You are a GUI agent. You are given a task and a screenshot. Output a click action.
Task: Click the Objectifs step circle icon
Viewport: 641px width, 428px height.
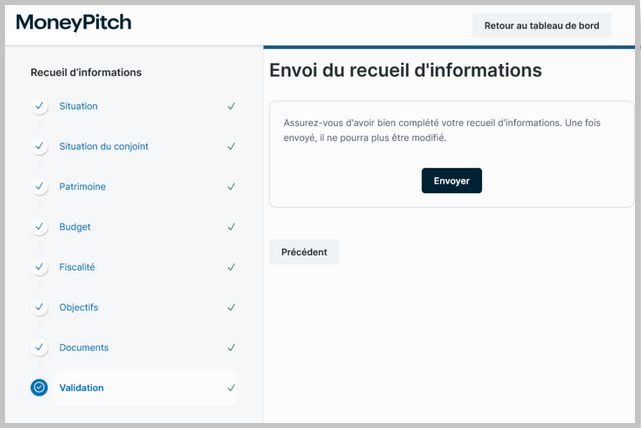tap(39, 307)
